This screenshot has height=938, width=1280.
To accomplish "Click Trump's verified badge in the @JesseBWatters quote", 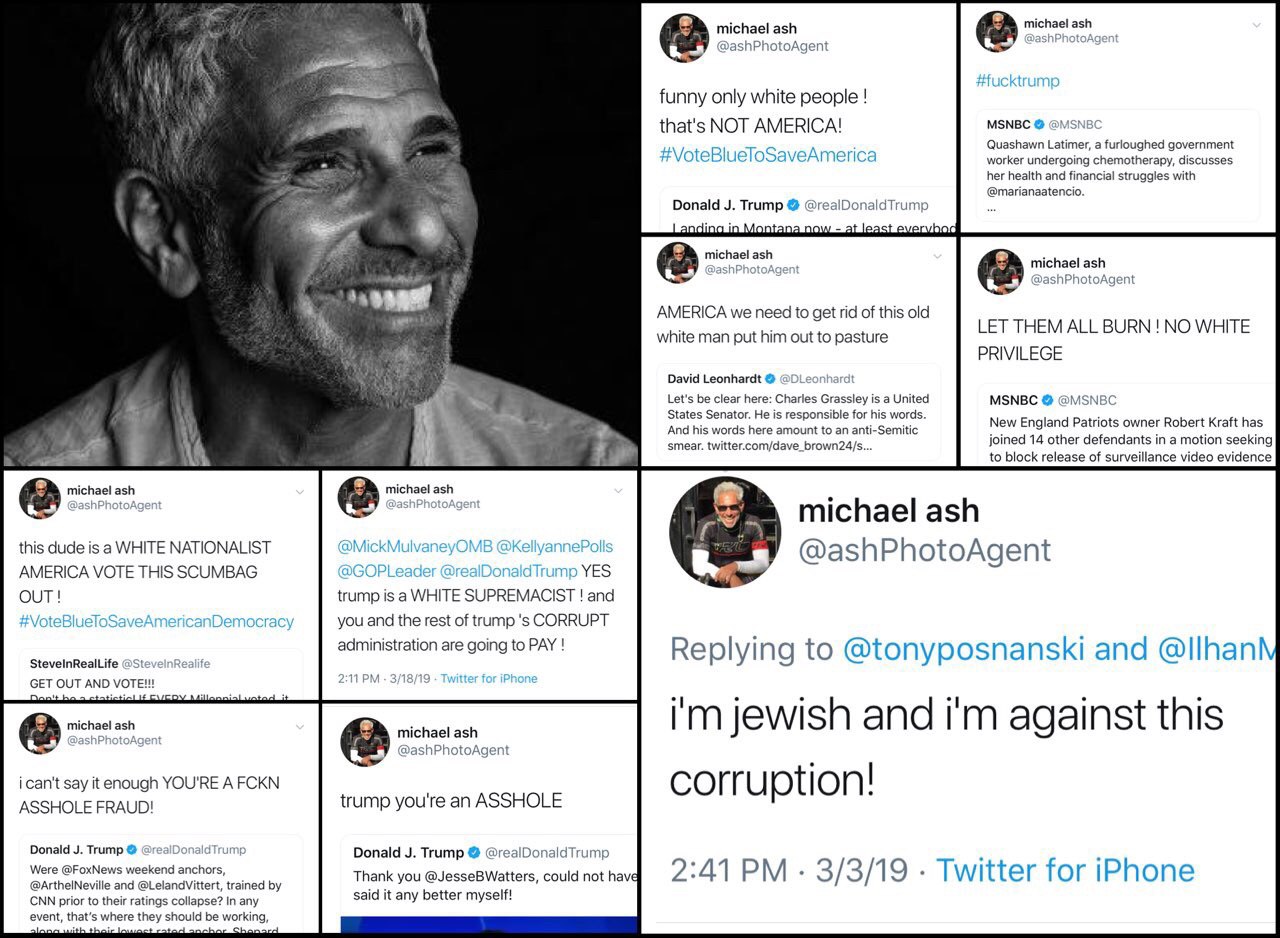I will coord(474,853).
